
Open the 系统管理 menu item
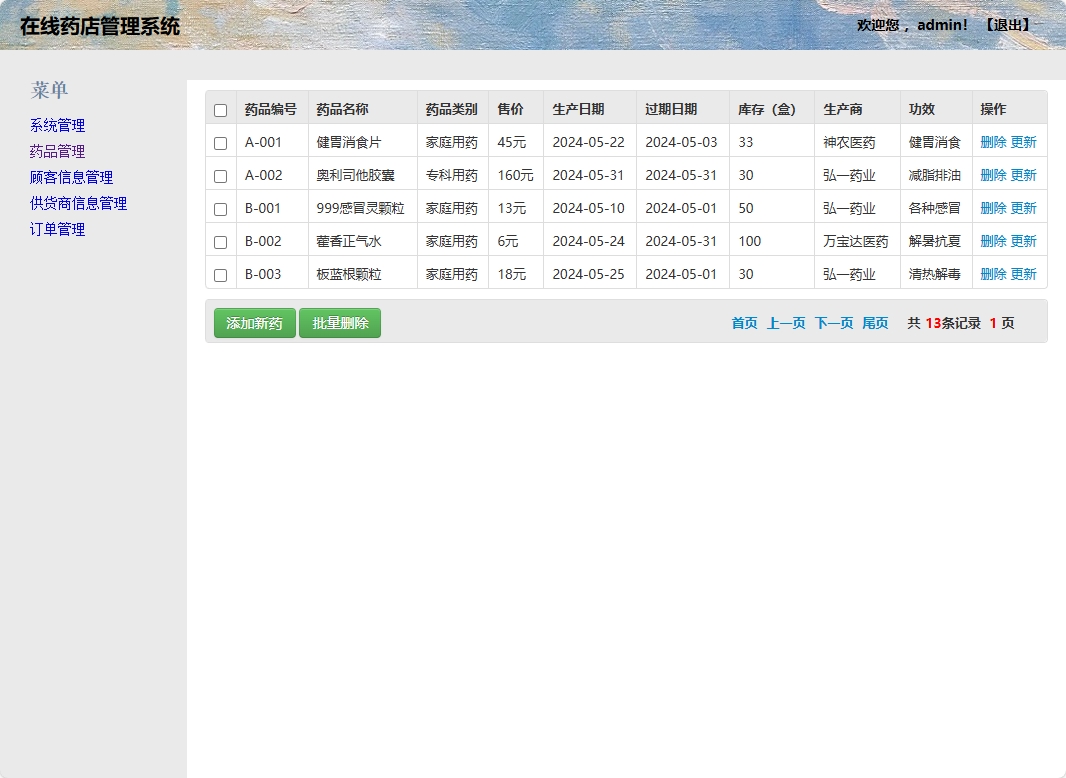pos(56,125)
